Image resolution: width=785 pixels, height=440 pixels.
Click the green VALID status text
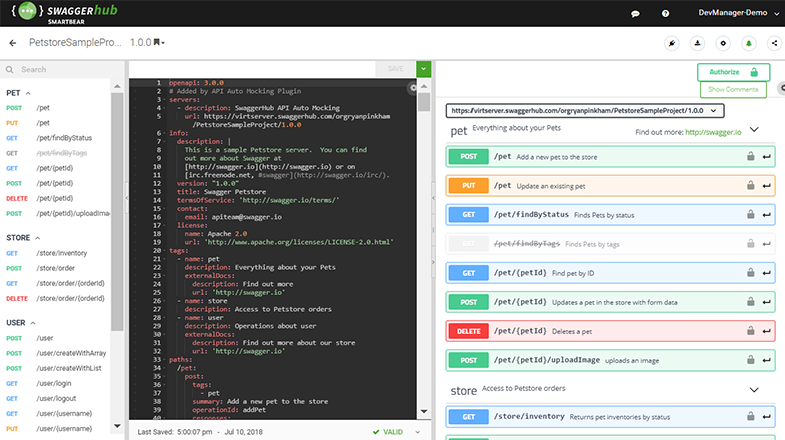pos(392,432)
